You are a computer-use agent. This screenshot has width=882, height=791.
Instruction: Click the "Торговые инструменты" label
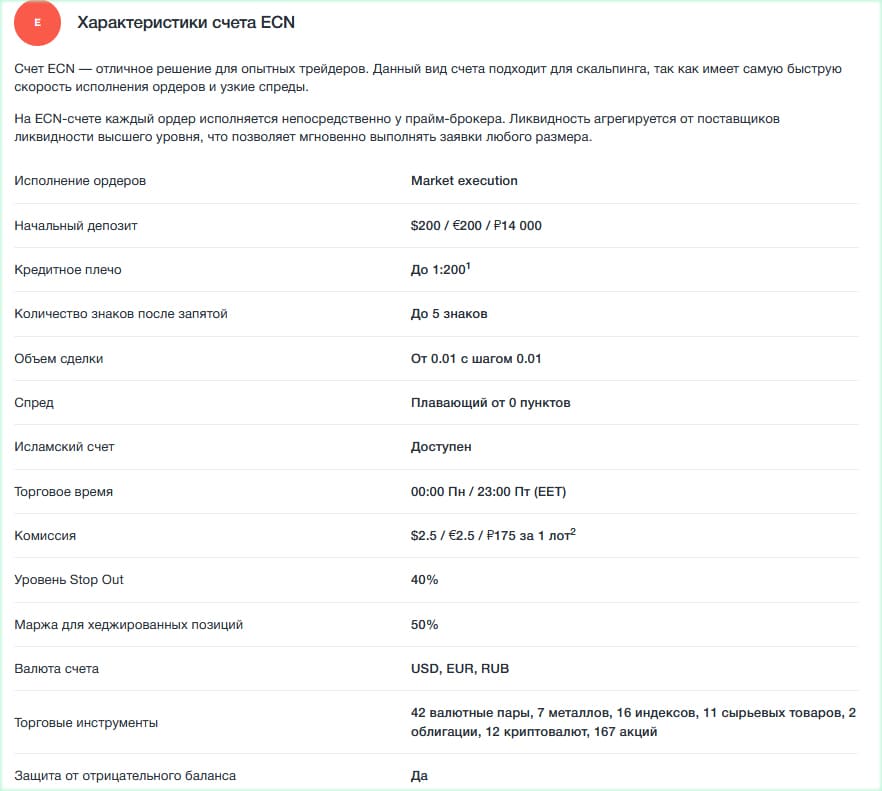86,723
